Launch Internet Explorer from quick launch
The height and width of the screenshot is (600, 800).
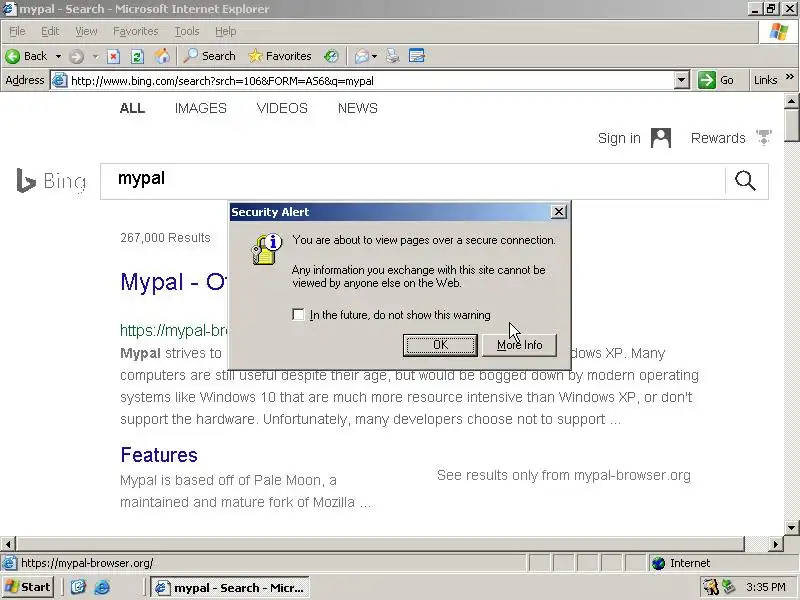102,587
